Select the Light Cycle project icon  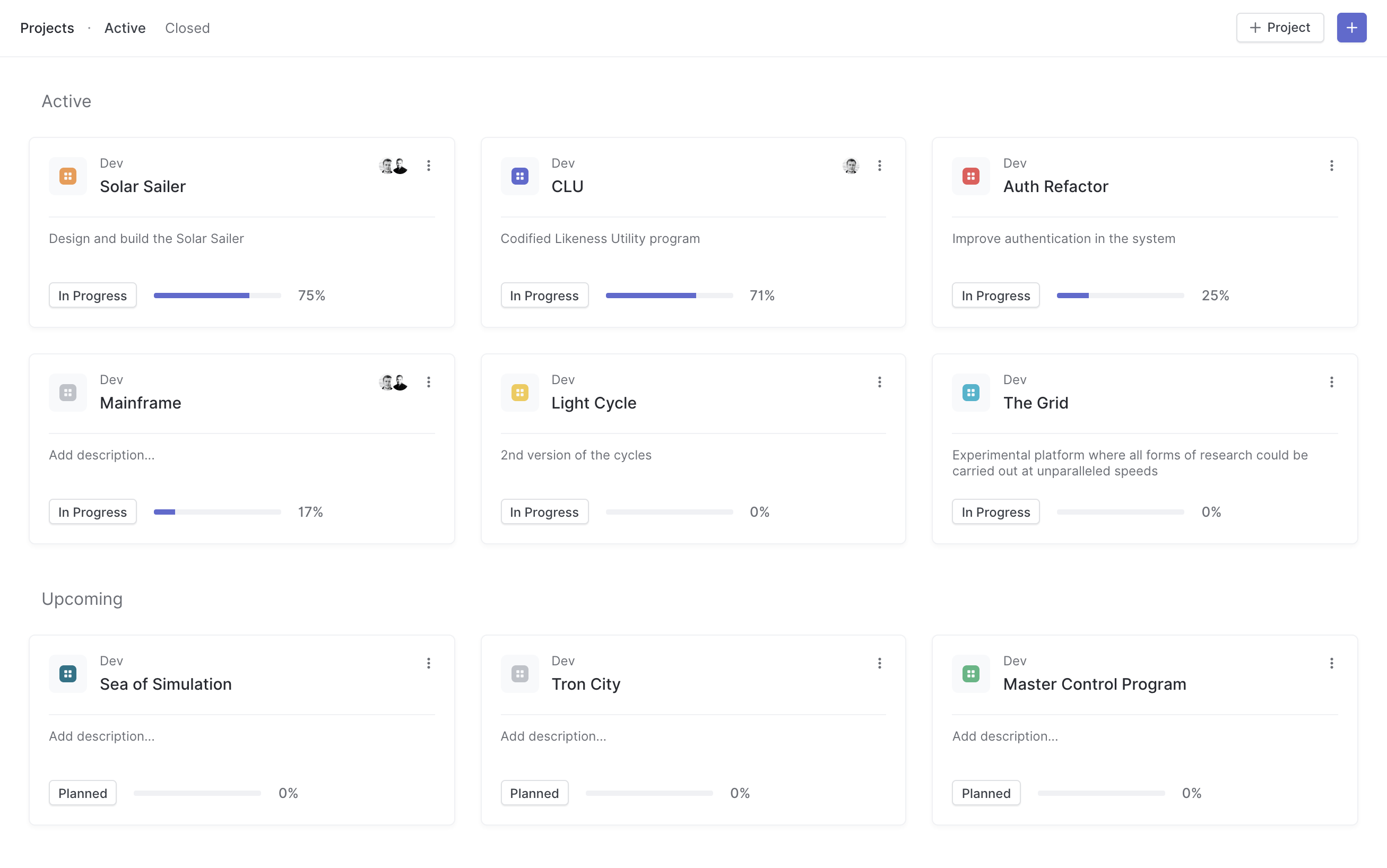click(x=519, y=393)
